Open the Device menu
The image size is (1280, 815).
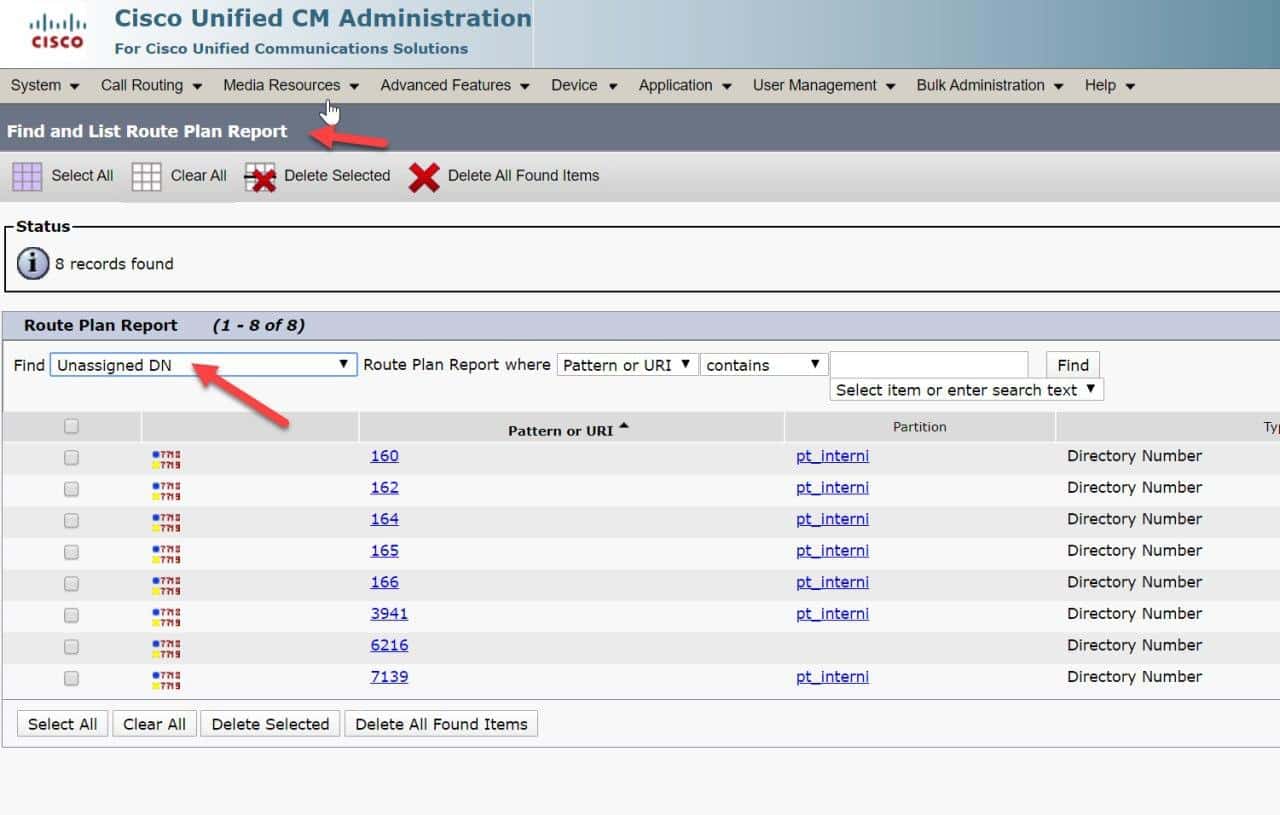[584, 85]
